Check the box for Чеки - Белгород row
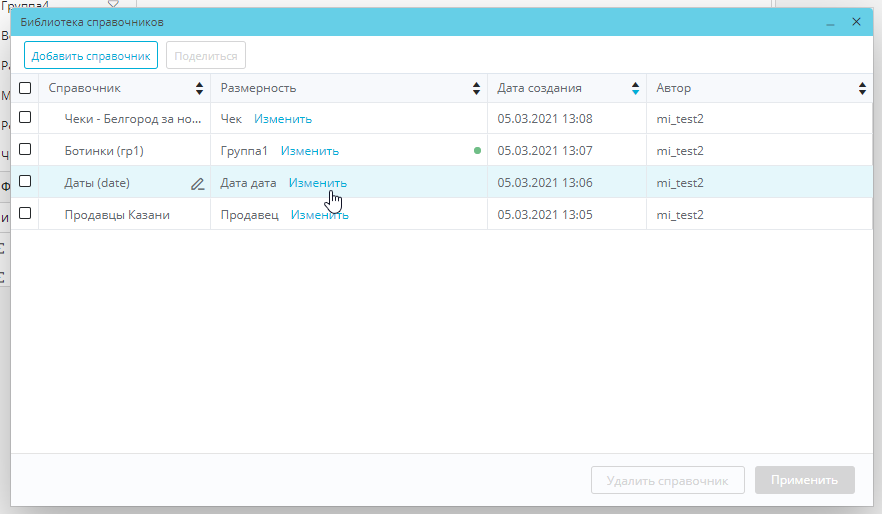Screen dimensions: 882x514 [x=25, y=118]
